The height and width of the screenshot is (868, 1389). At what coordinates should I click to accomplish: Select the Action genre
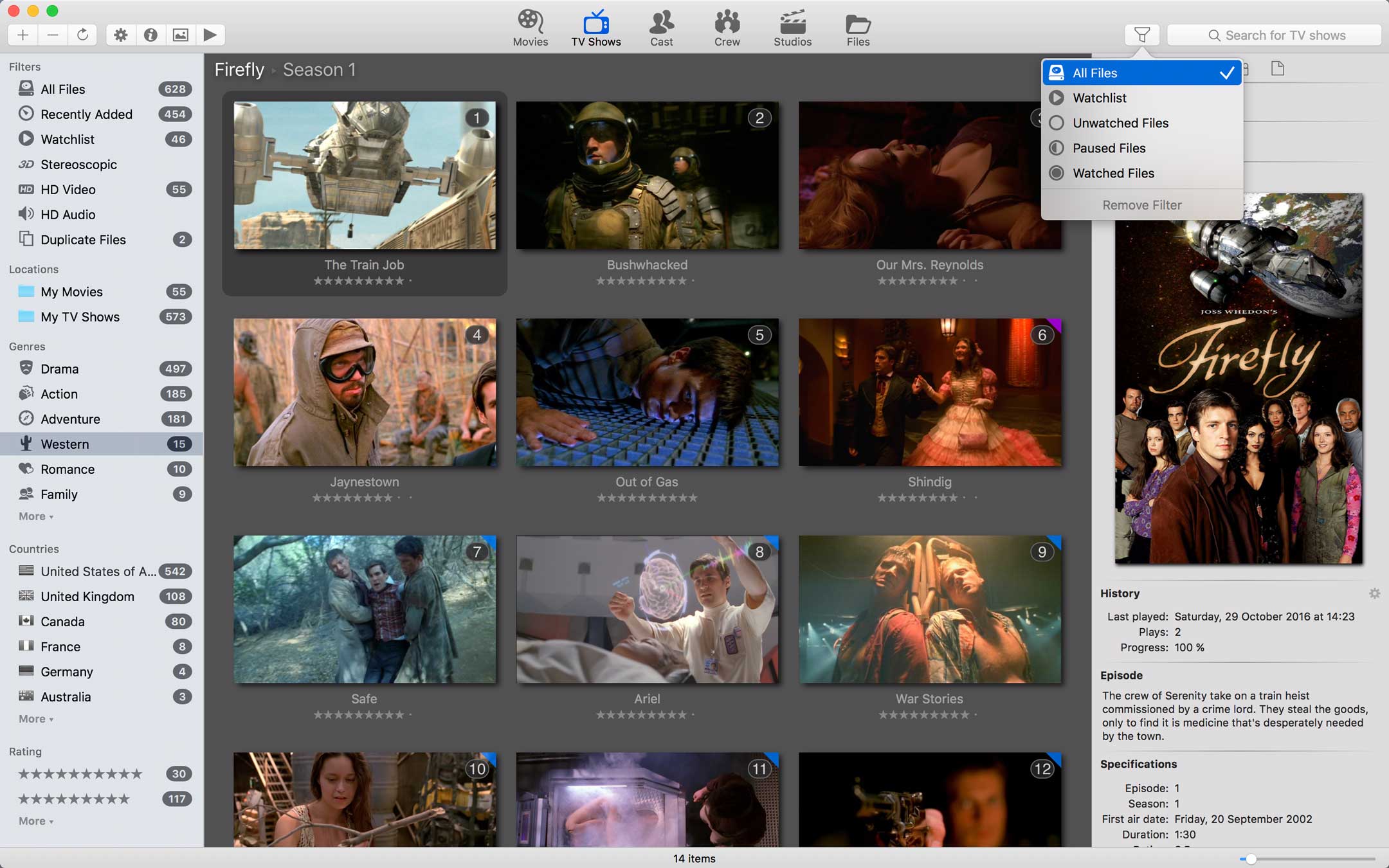click(102, 394)
